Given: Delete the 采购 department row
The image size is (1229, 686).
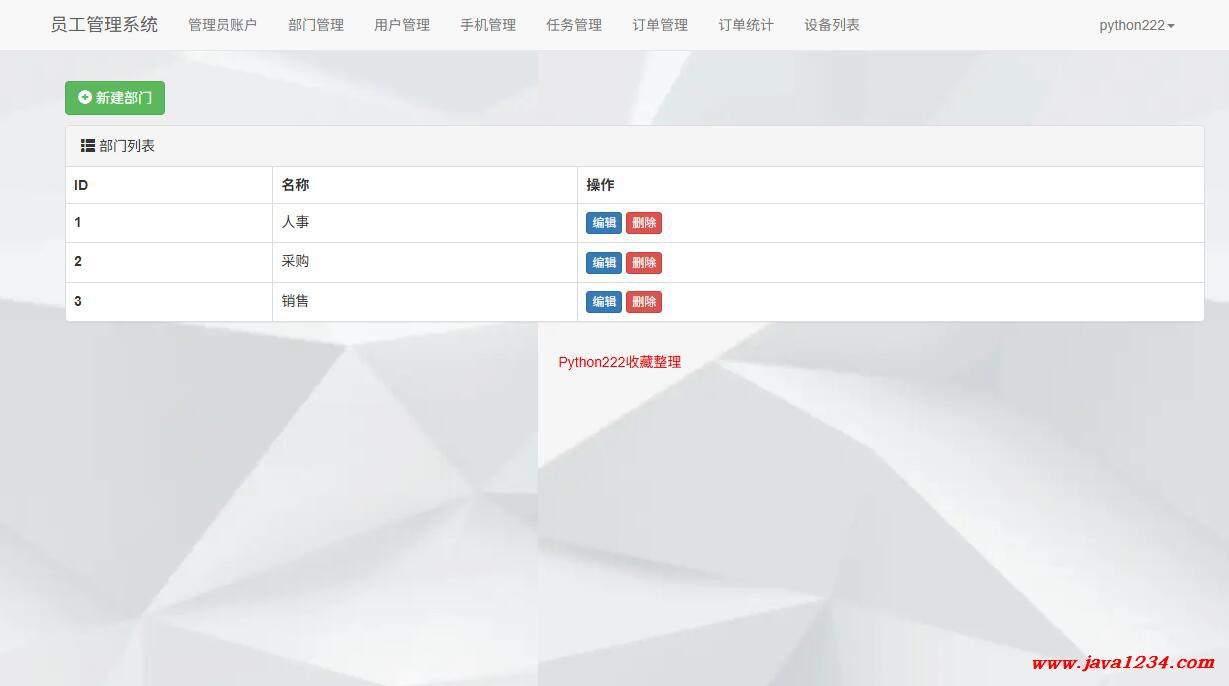Looking at the screenshot, I should 644,263.
